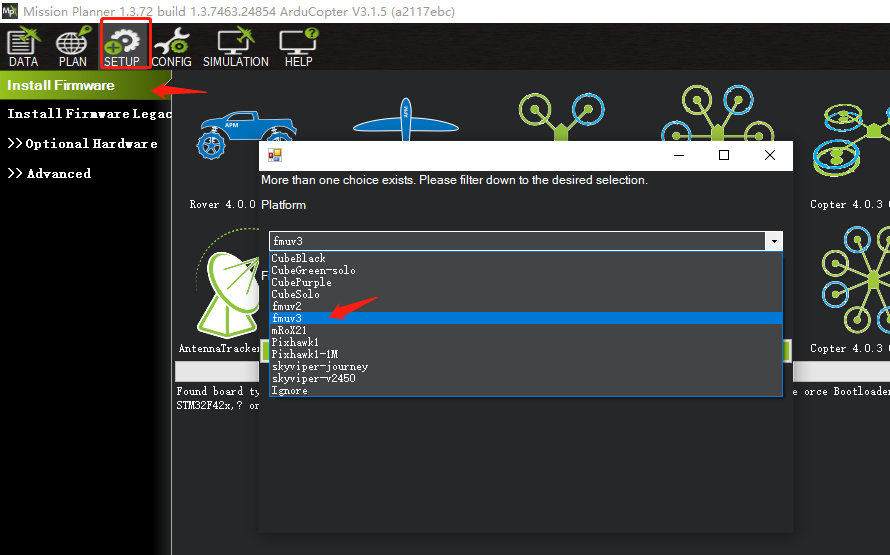Viewport: 890px width, 555px height.
Task: Select fmuv2 from platform list
Action: [526, 306]
